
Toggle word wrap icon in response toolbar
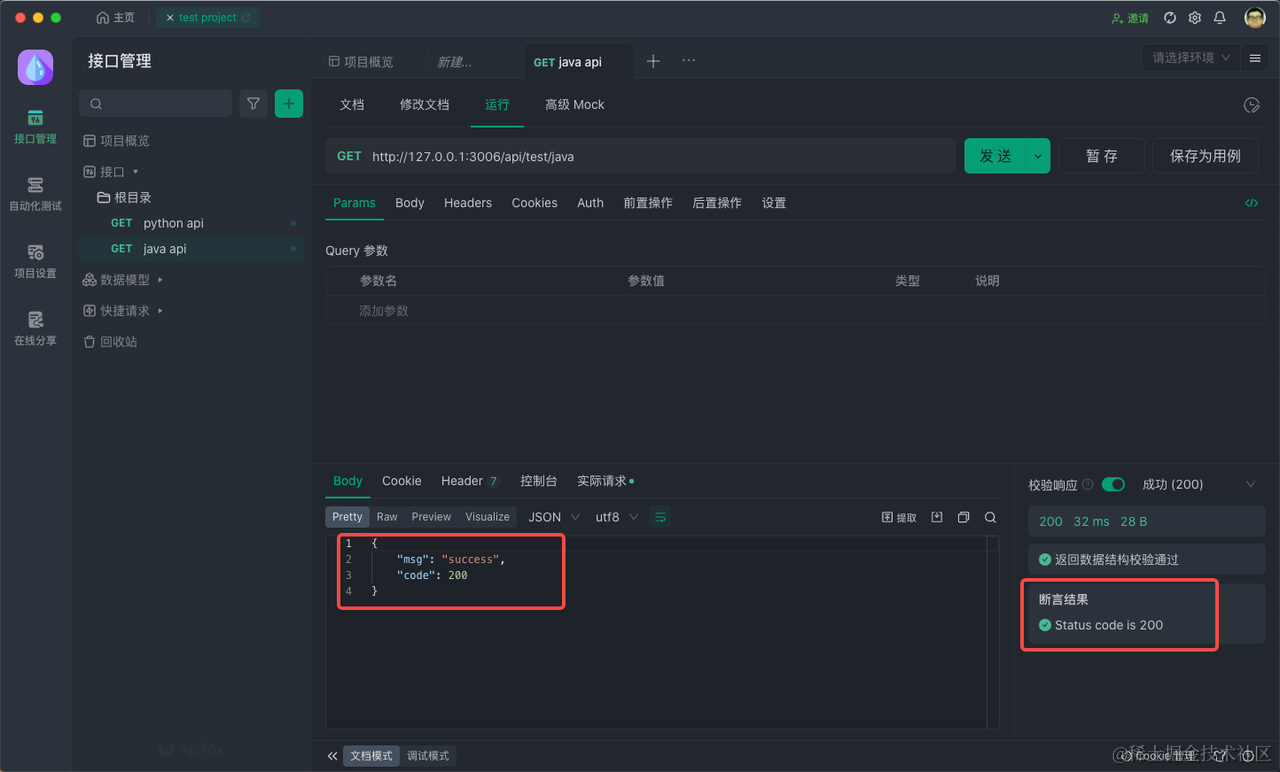660,517
